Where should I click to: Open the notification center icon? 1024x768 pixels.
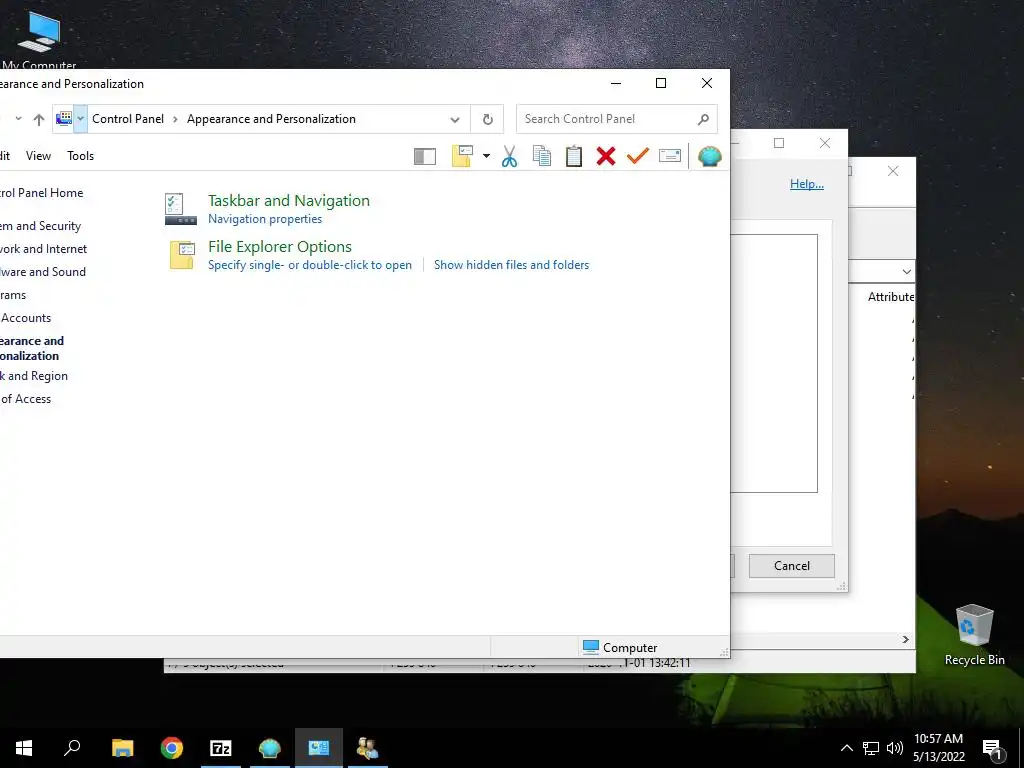[993, 750]
